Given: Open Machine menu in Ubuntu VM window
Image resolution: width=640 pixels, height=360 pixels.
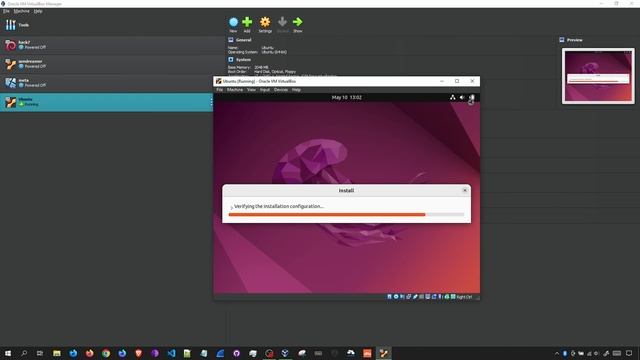Looking at the screenshot, I should coord(235,90).
